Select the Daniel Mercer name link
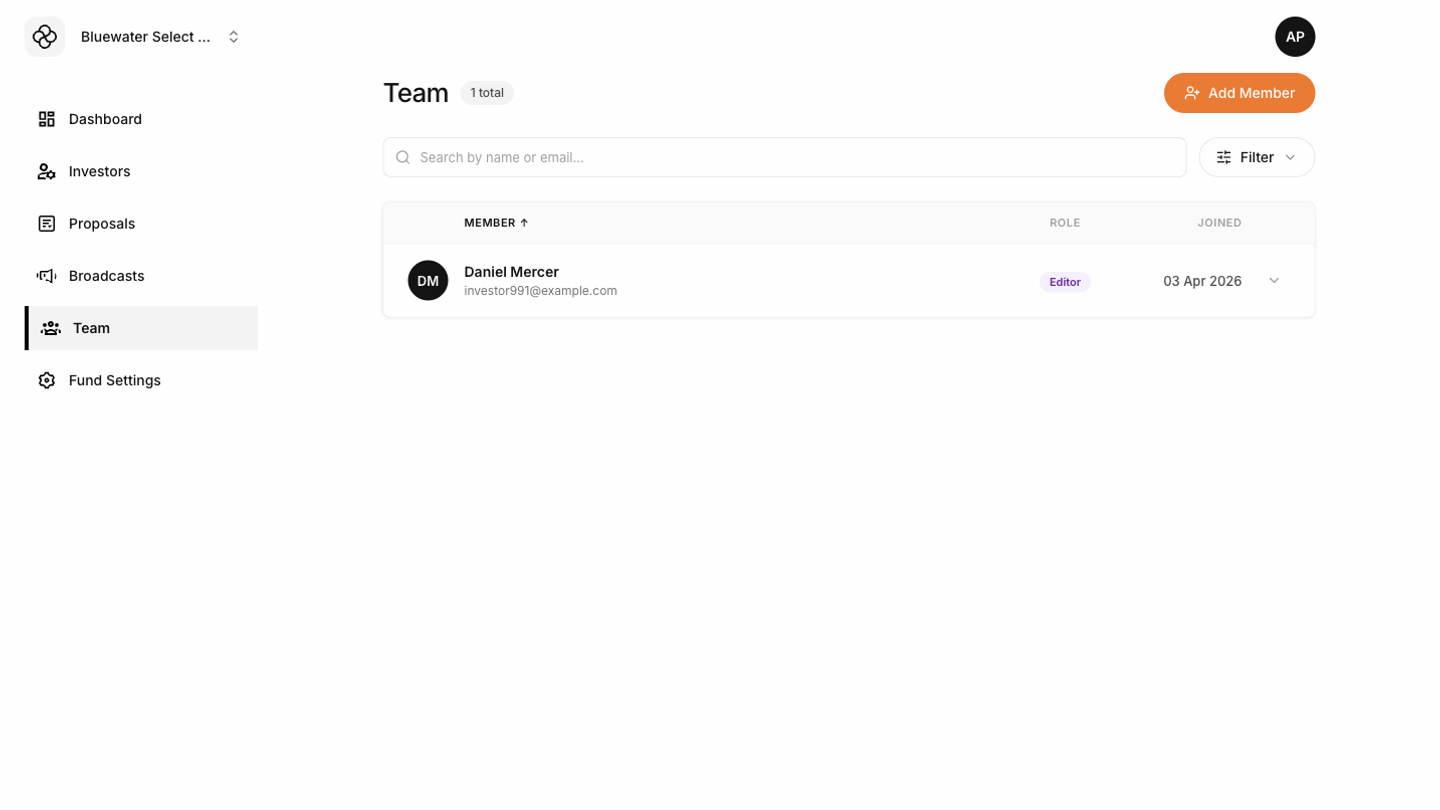This screenshot has height=810, width=1440. click(x=511, y=272)
